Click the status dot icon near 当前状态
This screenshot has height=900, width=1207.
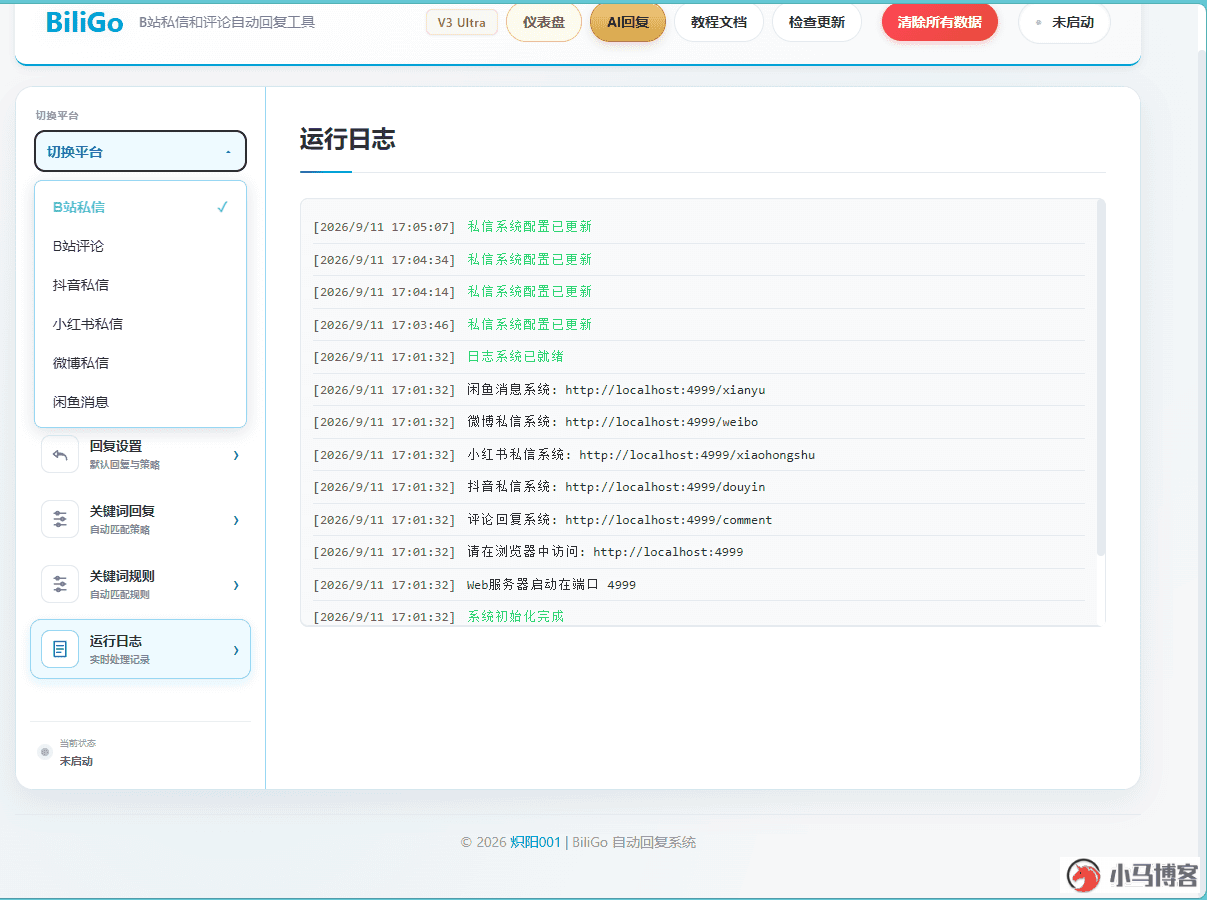[45, 752]
